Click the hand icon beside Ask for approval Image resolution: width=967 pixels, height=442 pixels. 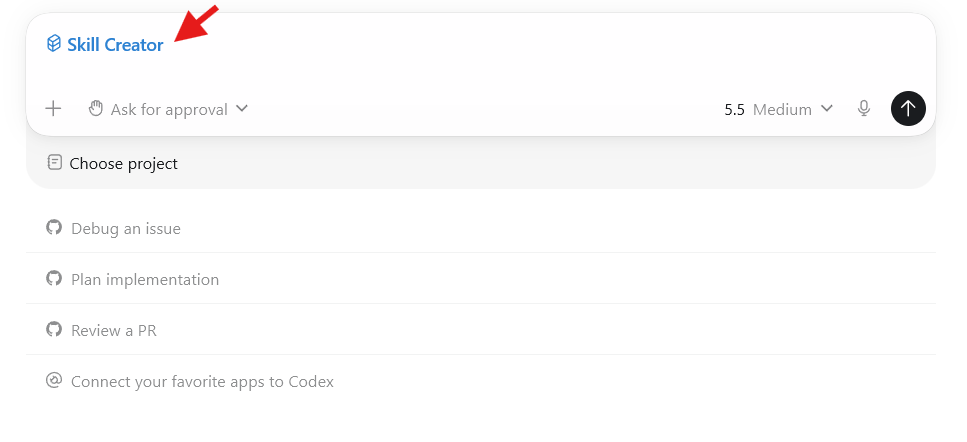[95, 109]
